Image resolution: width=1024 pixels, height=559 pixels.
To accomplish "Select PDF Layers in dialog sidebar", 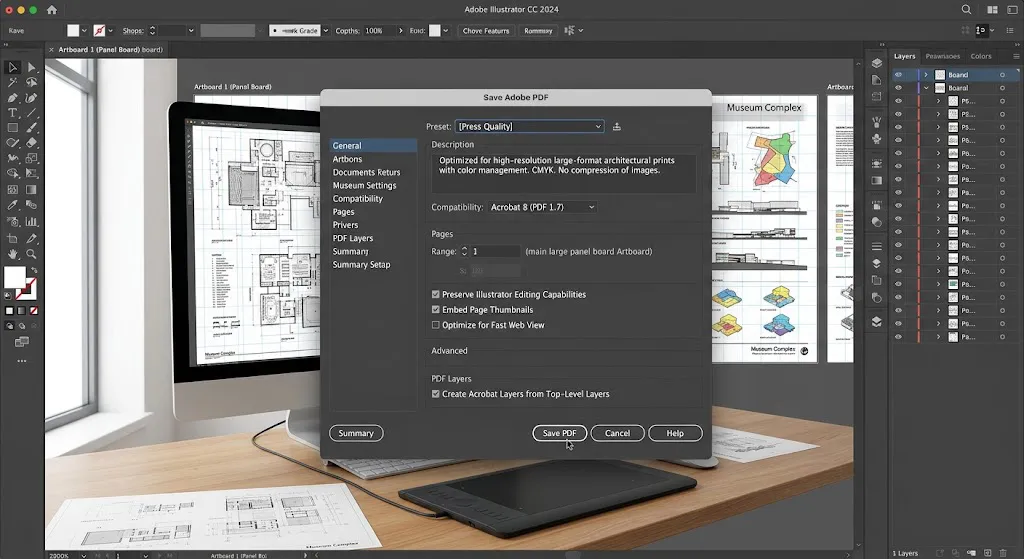I will coord(353,238).
